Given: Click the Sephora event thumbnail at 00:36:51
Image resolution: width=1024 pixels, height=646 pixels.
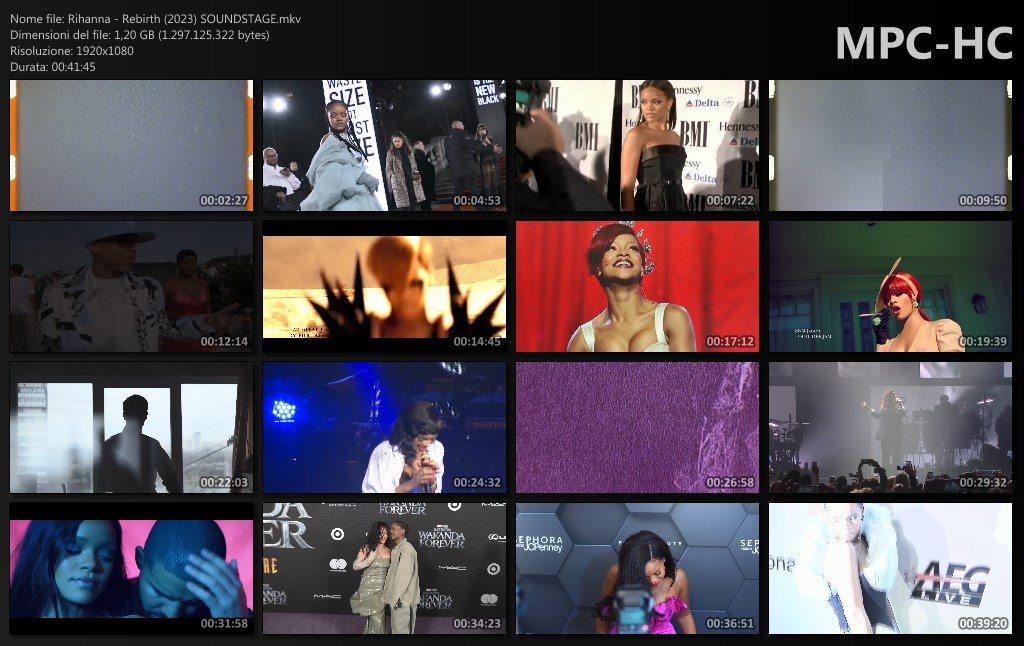Looking at the screenshot, I should click(637, 568).
